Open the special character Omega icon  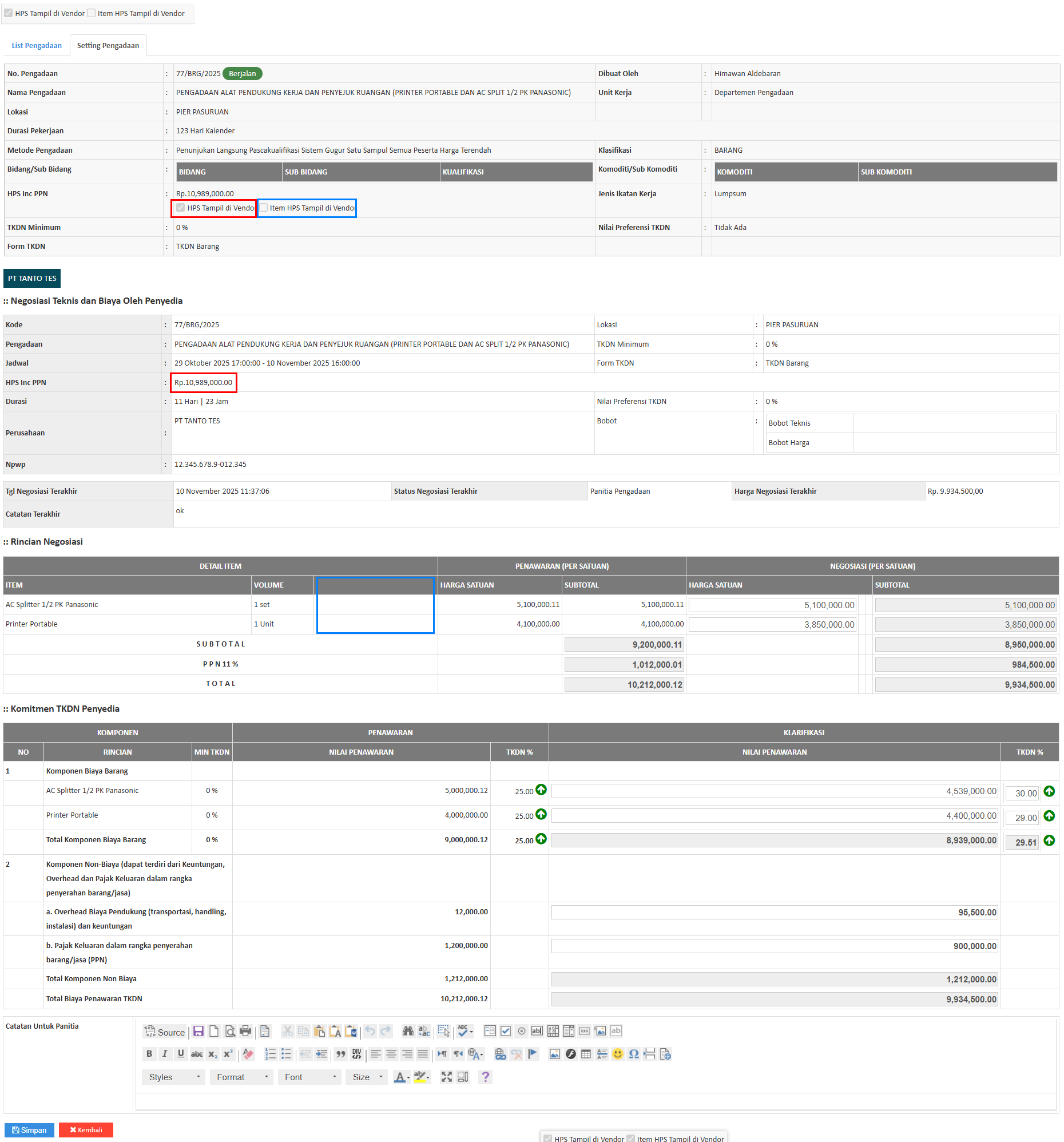633,1053
